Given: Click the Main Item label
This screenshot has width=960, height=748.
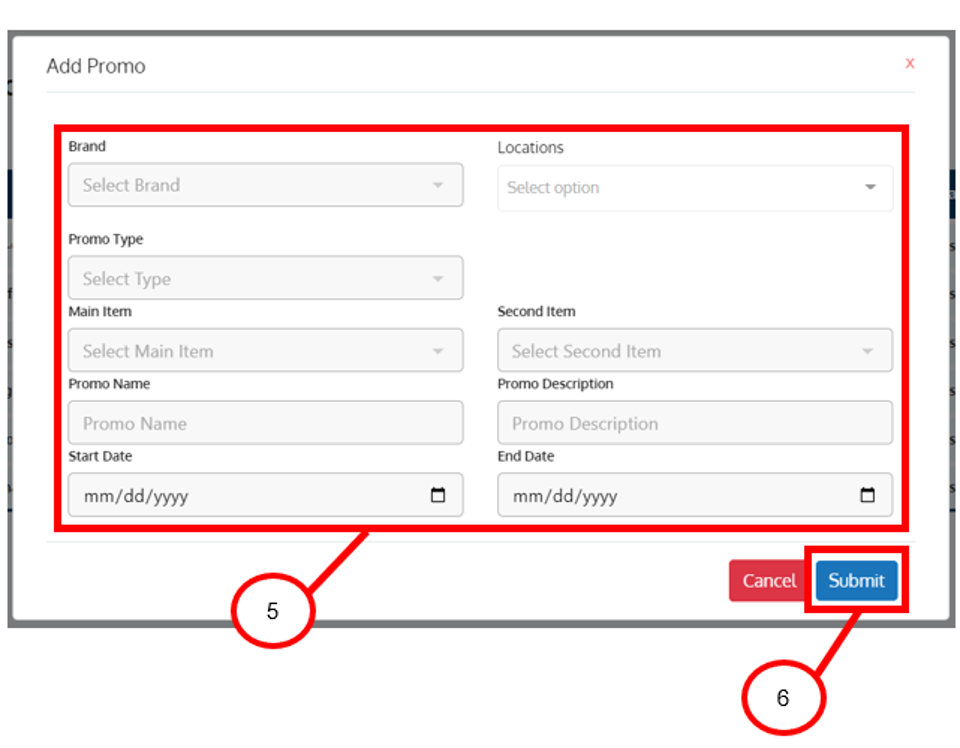Looking at the screenshot, I should tap(100, 312).
